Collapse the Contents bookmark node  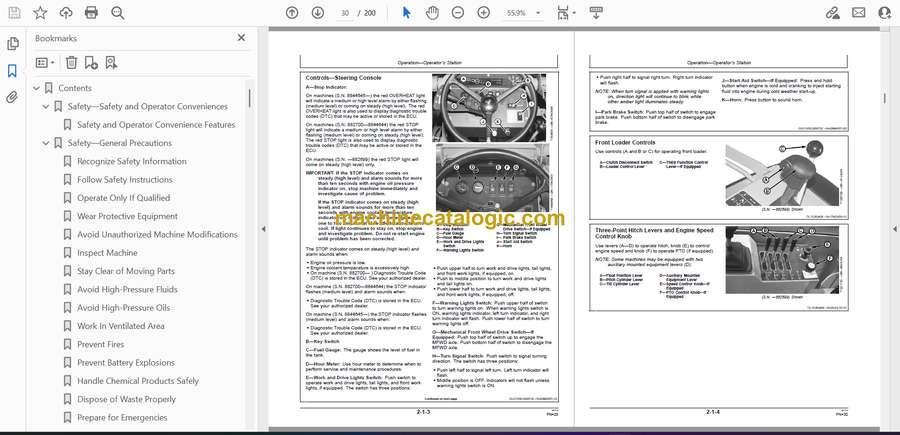click(37, 88)
